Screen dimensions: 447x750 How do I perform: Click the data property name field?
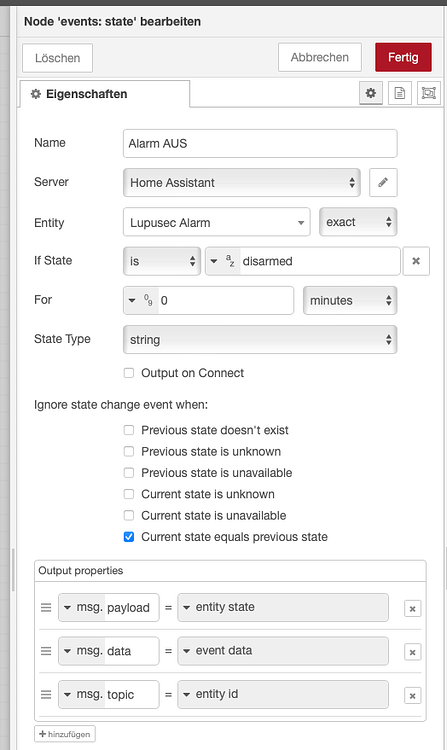131,651
